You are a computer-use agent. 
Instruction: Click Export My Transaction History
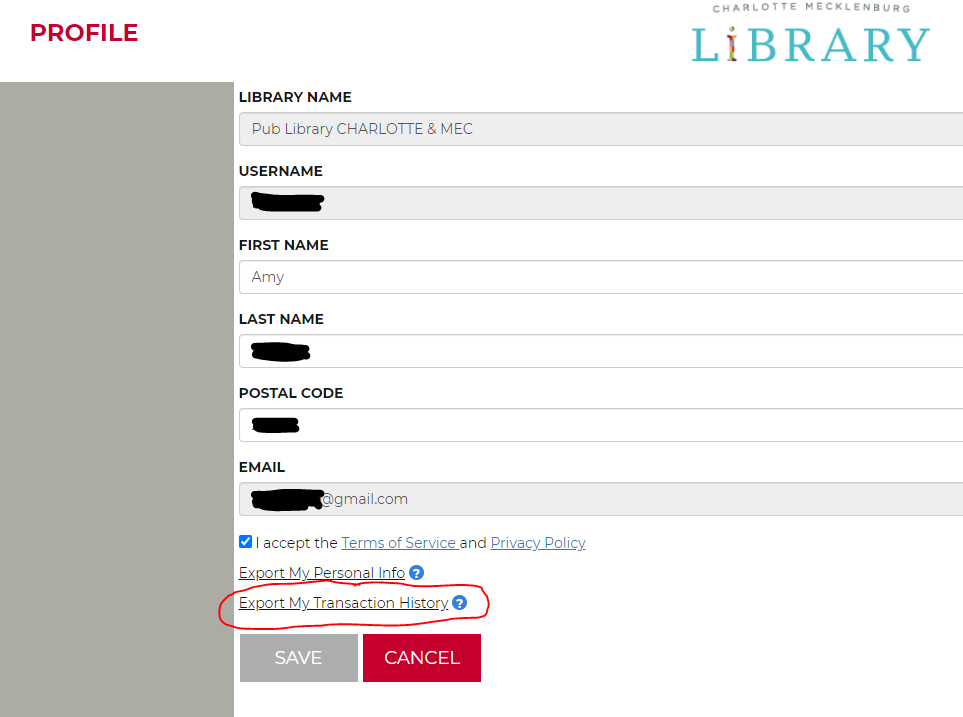click(x=343, y=603)
